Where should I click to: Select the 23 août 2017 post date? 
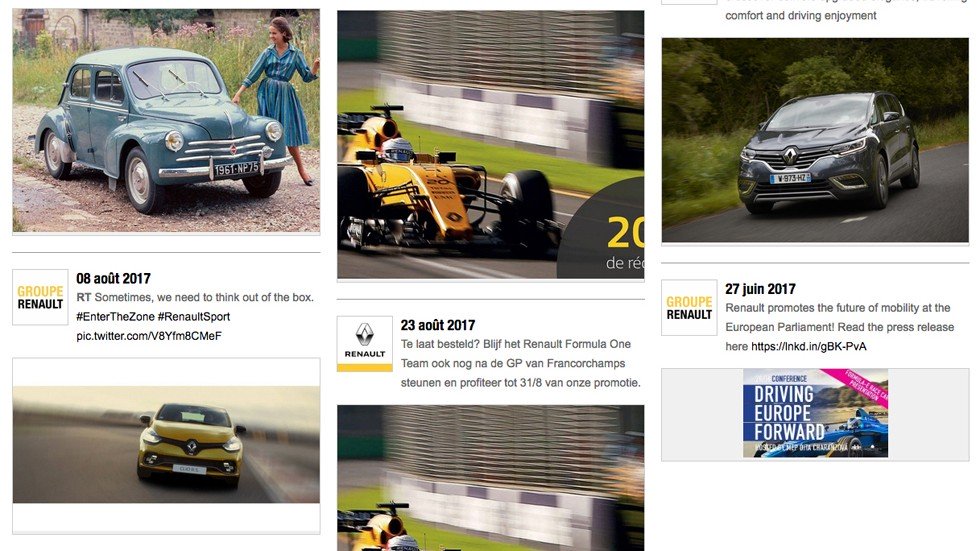pos(438,325)
